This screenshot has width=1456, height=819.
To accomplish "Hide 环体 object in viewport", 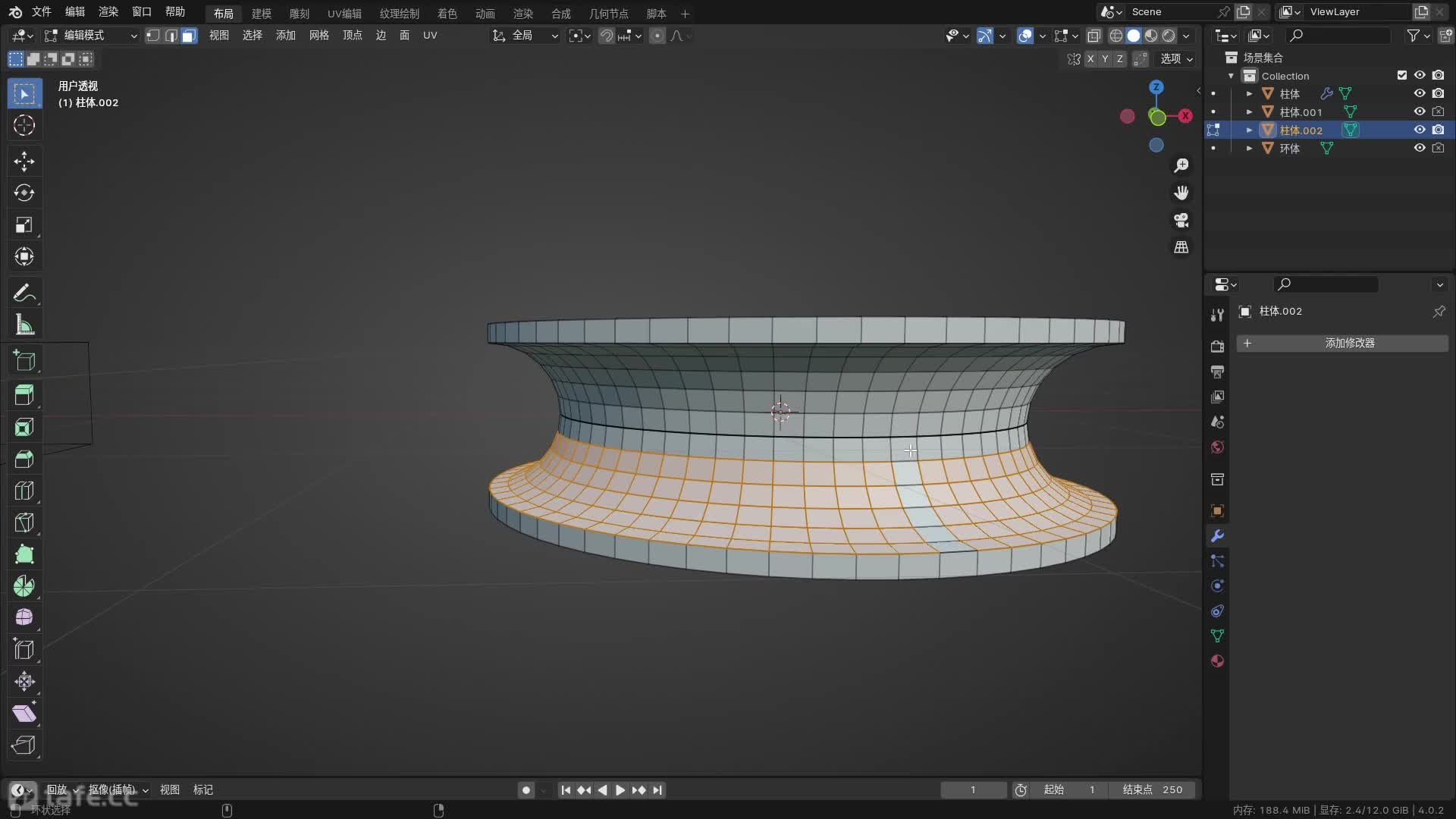I will (x=1420, y=148).
